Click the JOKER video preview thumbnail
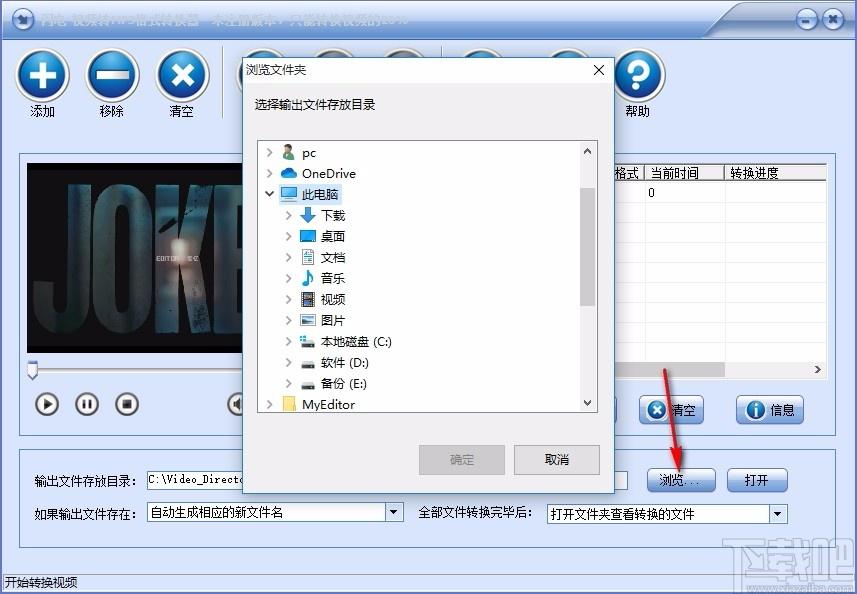This screenshot has width=857, height=594. coord(135,257)
